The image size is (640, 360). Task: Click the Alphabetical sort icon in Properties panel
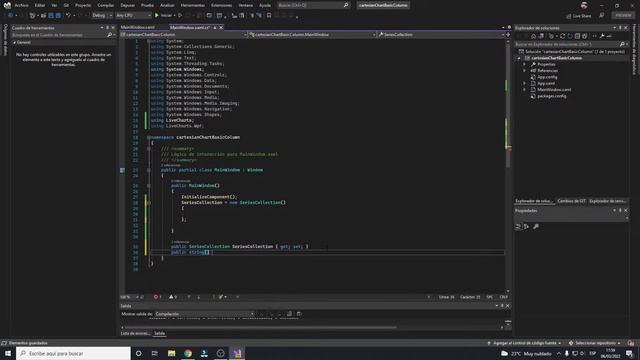(x=527, y=227)
